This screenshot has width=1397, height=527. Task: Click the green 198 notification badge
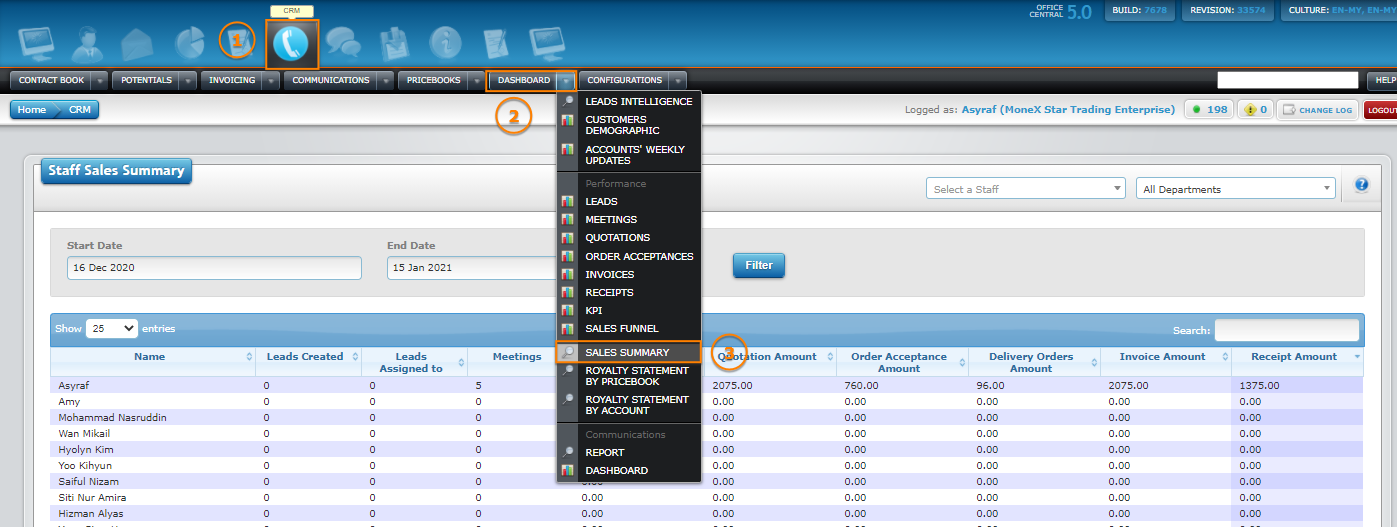click(1208, 110)
